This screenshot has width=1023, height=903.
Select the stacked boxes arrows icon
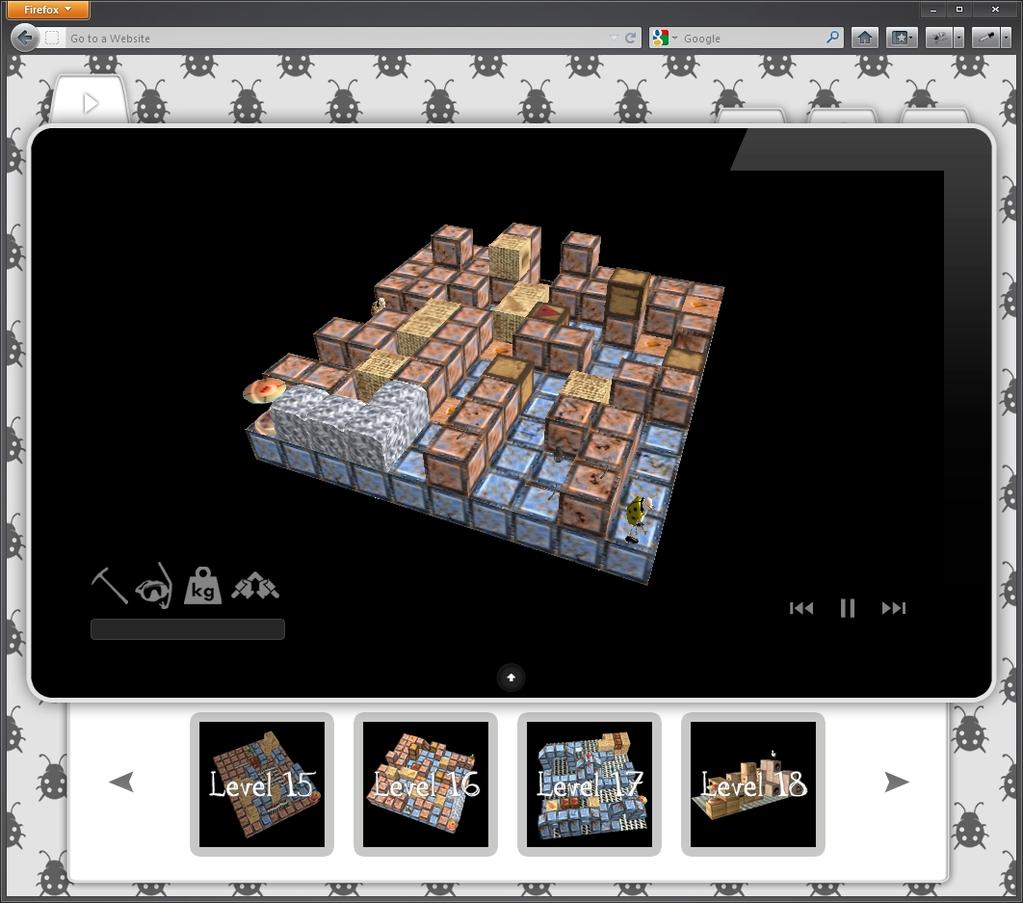(255, 586)
